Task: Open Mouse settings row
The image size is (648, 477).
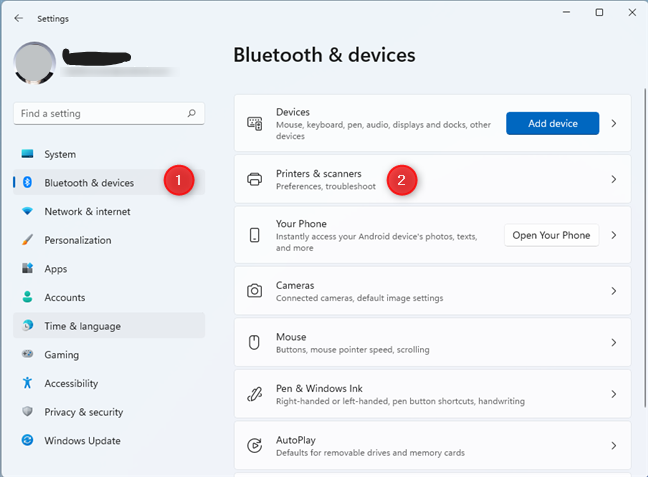Action: click(433, 342)
